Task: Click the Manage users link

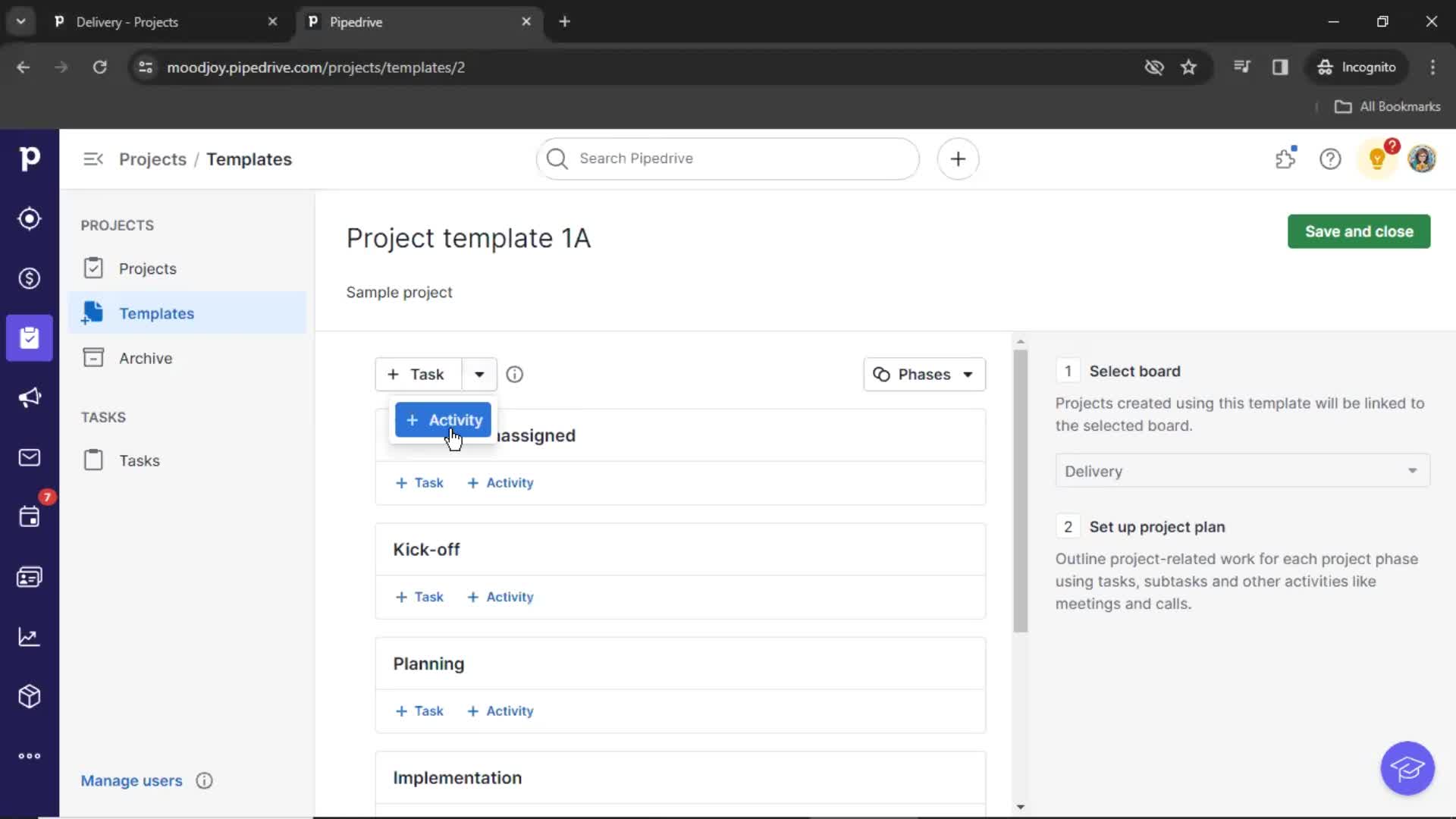Action: (131, 781)
